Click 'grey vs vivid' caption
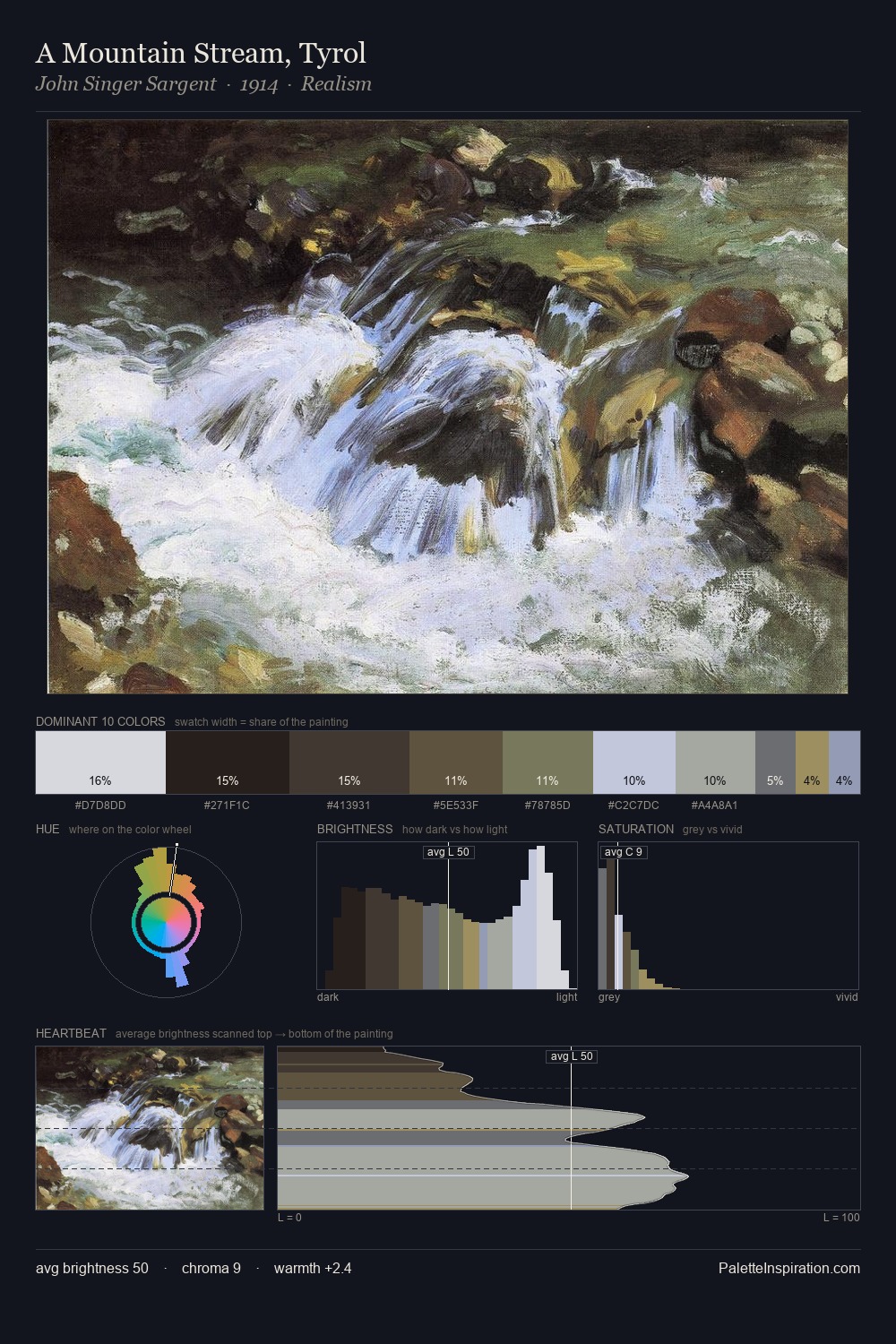 pos(713,830)
